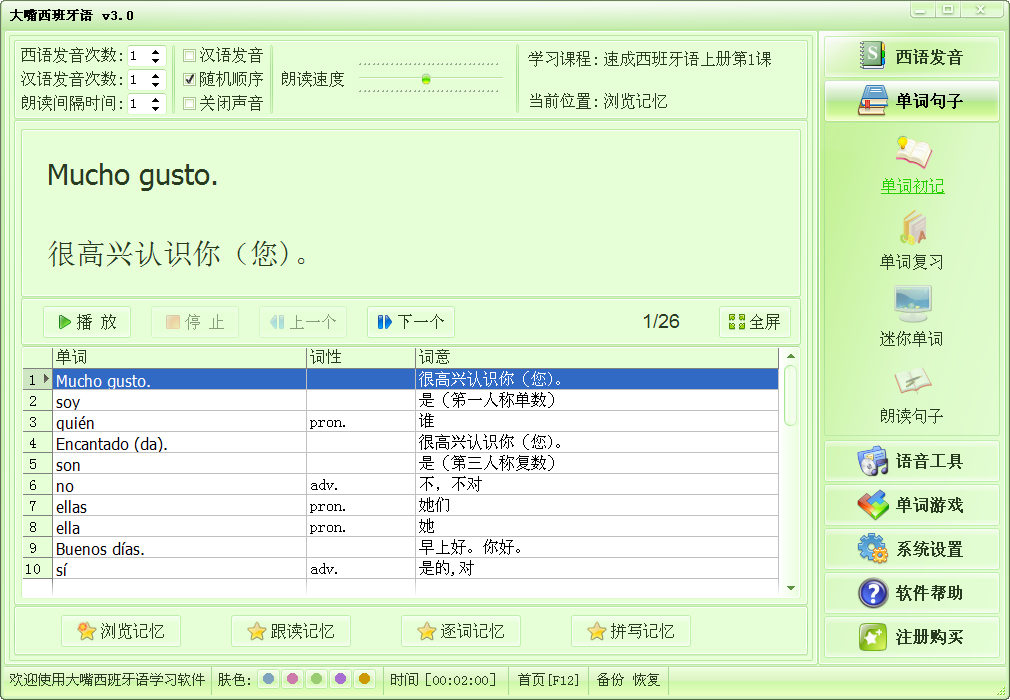The height and width of the screenshot is (700, 1010).
Task: Choose the blue skin color
Action: pyautogui.click(x=269, y=679)
